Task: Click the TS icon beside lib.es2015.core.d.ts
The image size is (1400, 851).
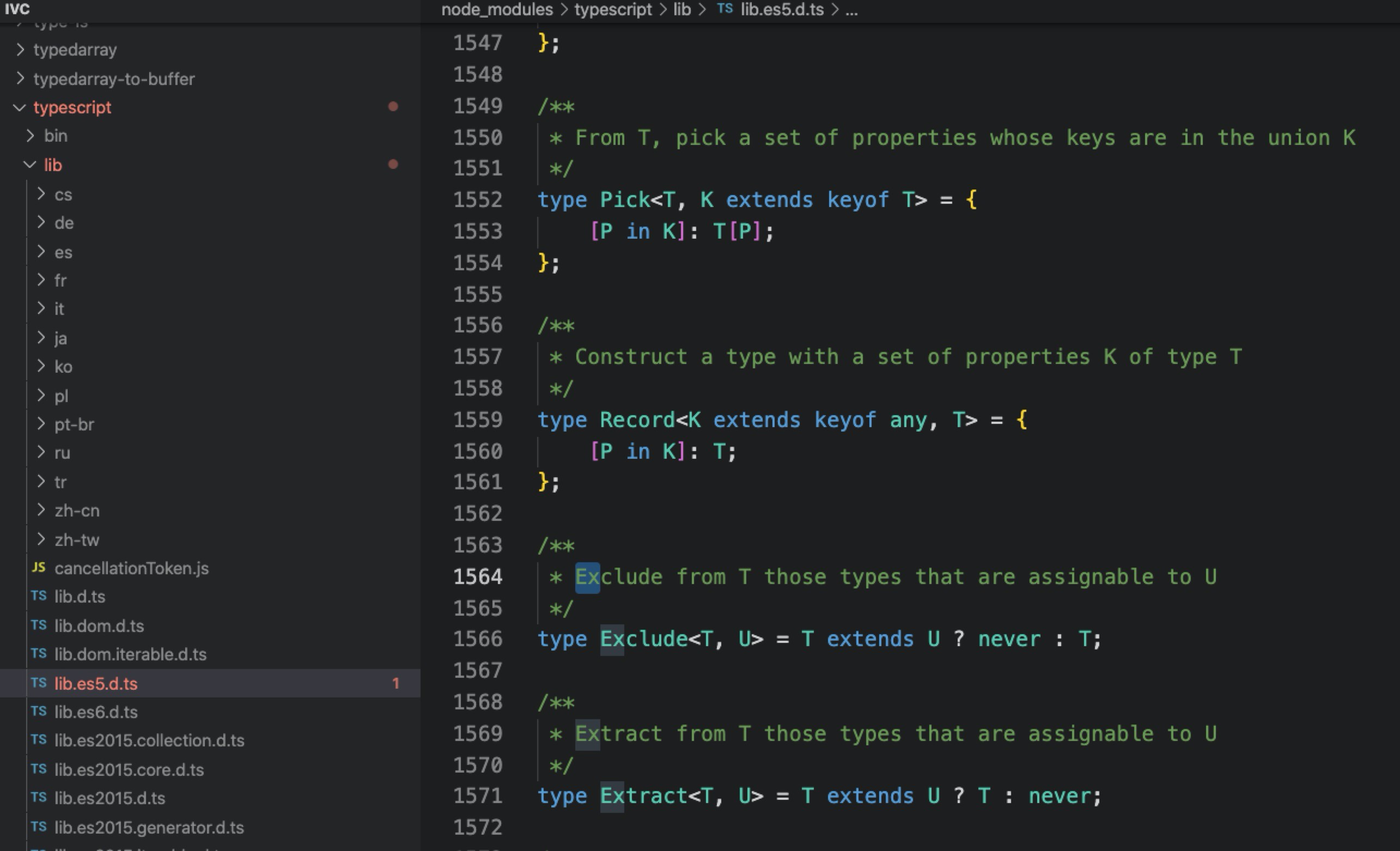Action: (x=39, y=769)
